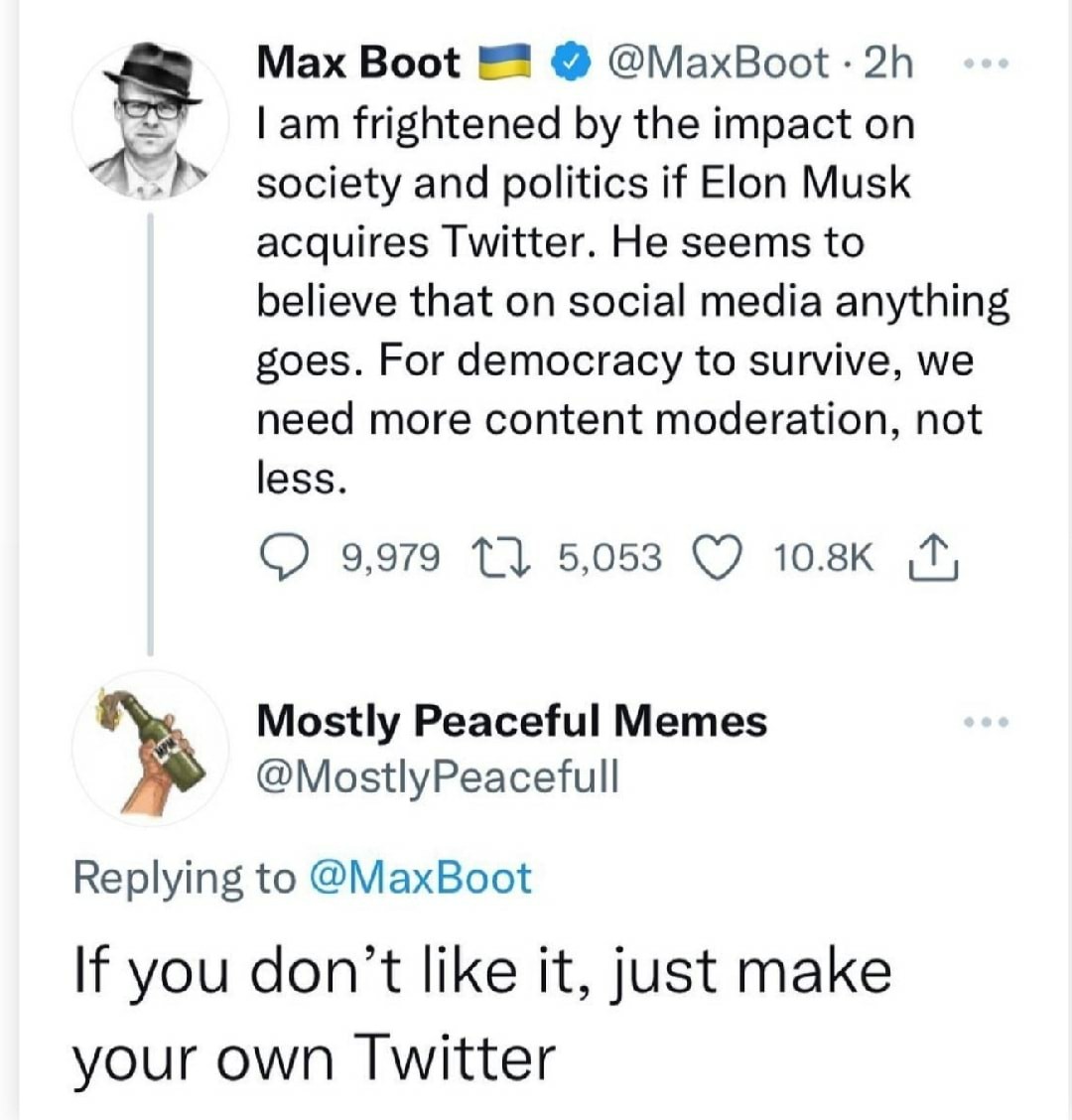The image size is (1072, 1120).
Task: Click the 10.8K likes count
Action: (x=824, y=558)
